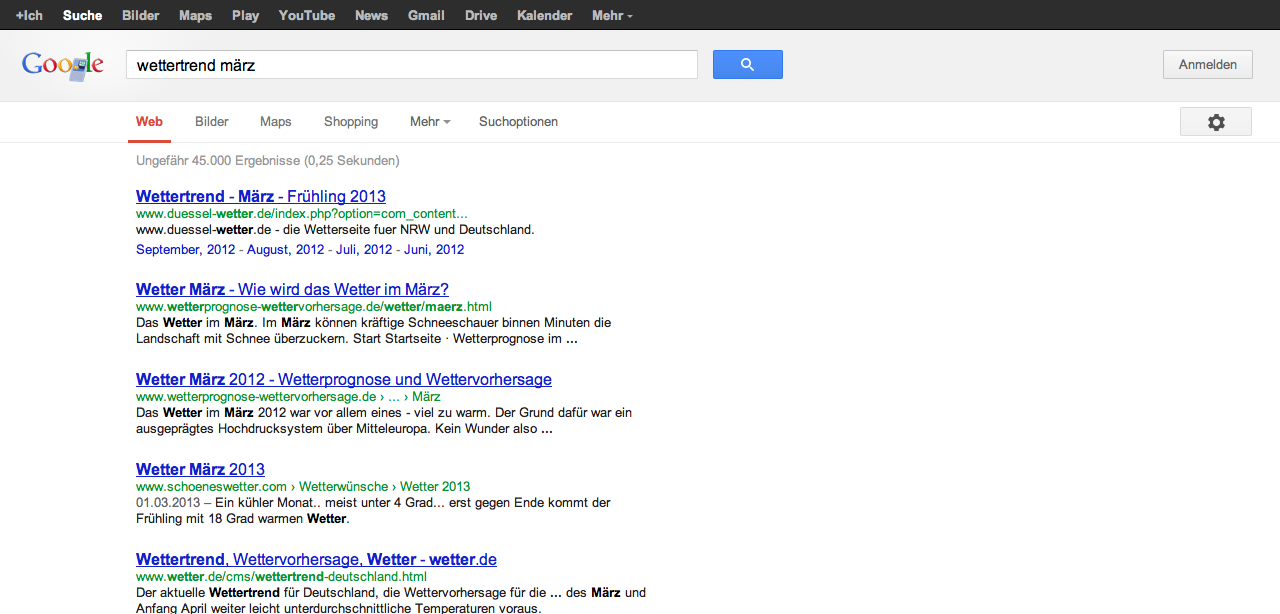Open result Wettertrend - März - Frühling 2013
Screen dimensions: 1280x614
(261, 196)
